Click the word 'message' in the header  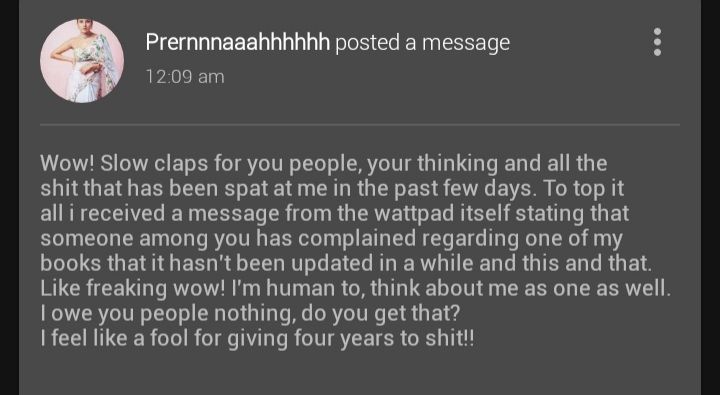point(466,44)
